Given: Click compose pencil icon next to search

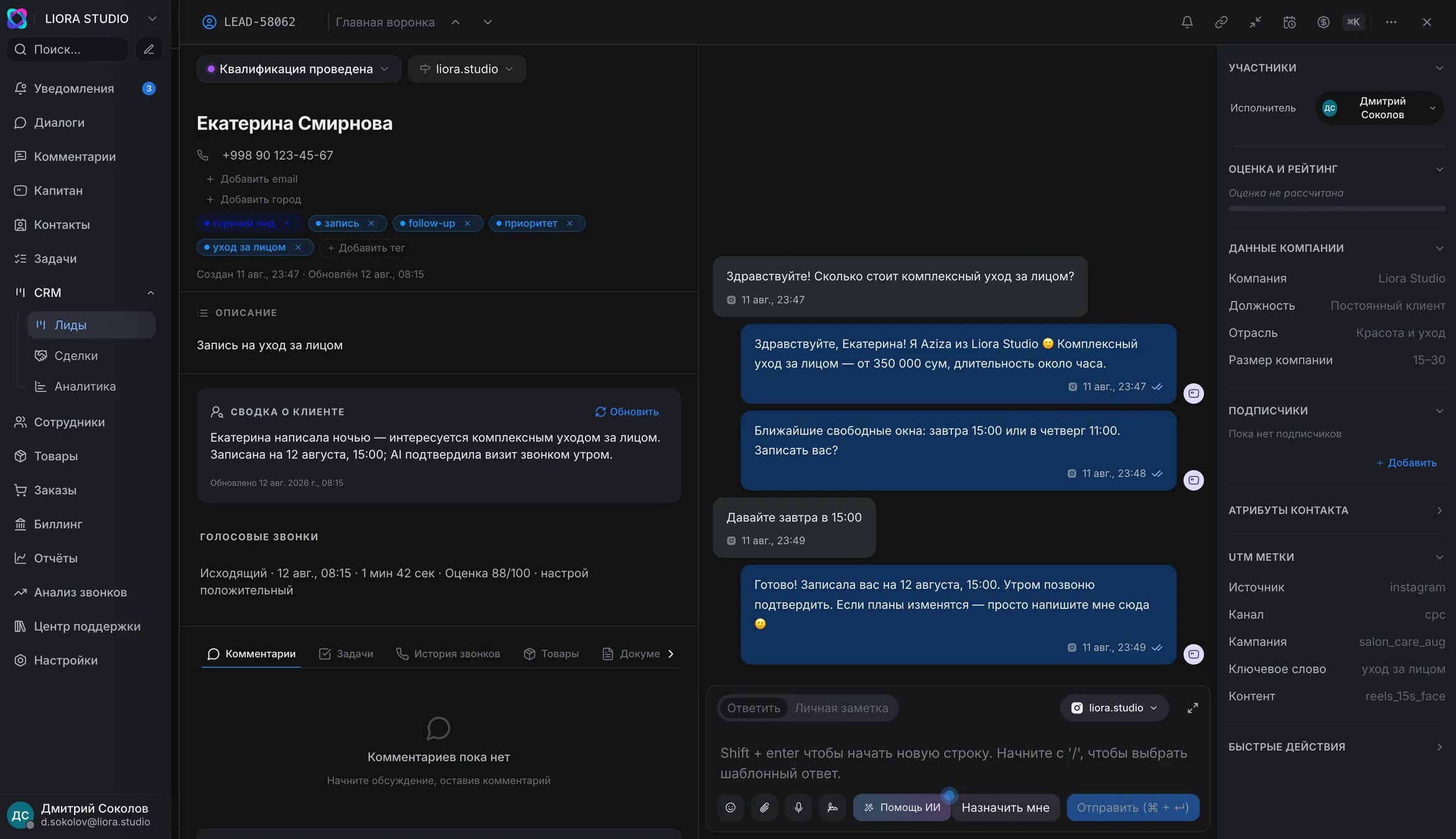Looking at the screenshot, I should click(x=149, y=49).
